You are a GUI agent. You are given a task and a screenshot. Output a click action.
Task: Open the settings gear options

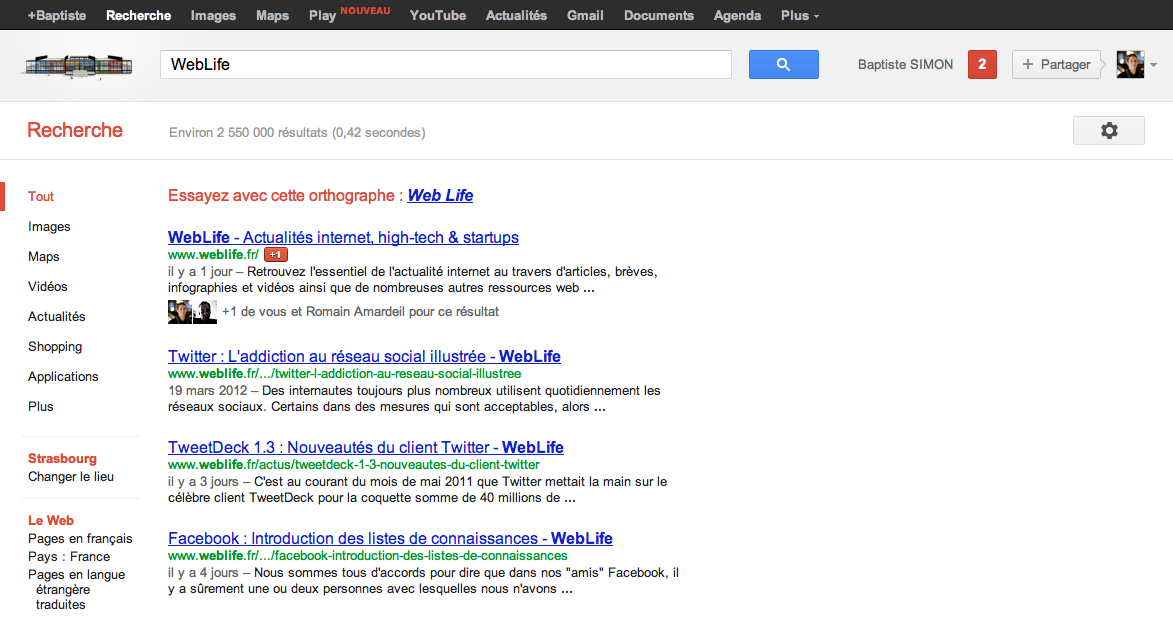[1108, 131]
